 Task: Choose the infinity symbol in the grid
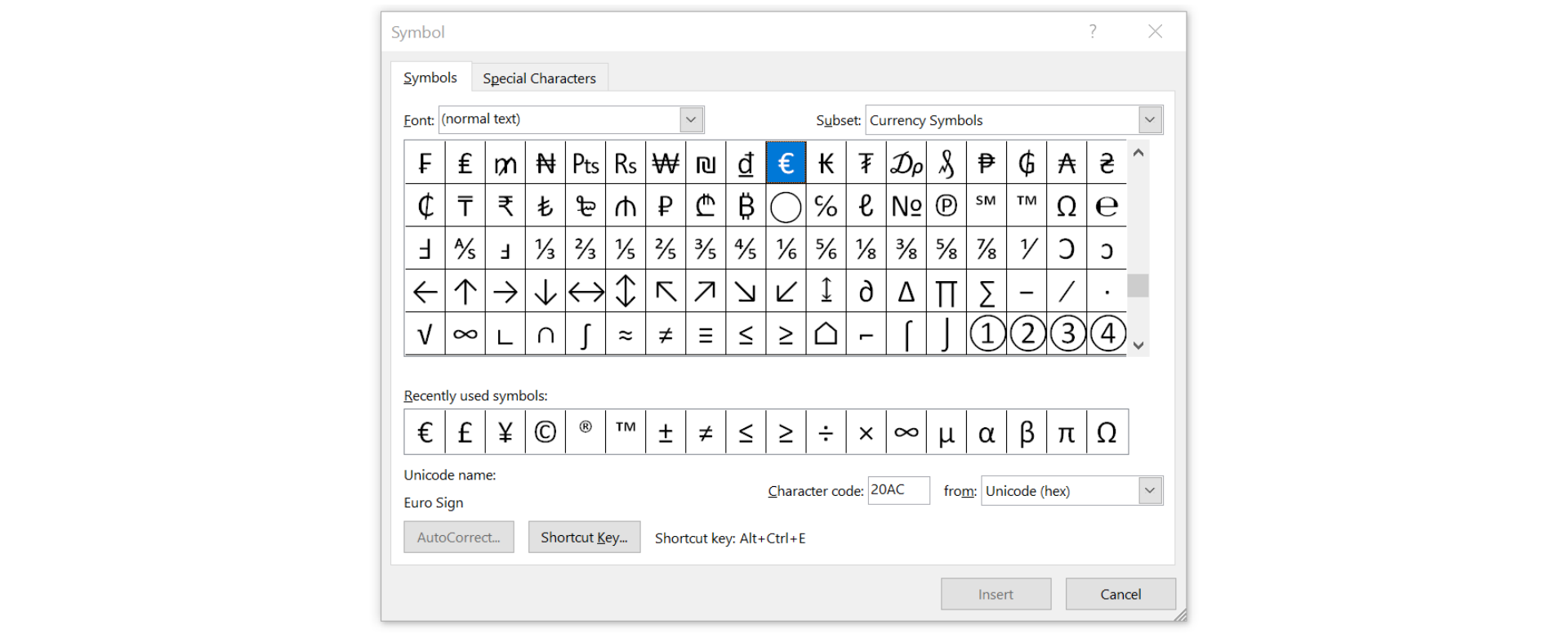tap(465, 334)
